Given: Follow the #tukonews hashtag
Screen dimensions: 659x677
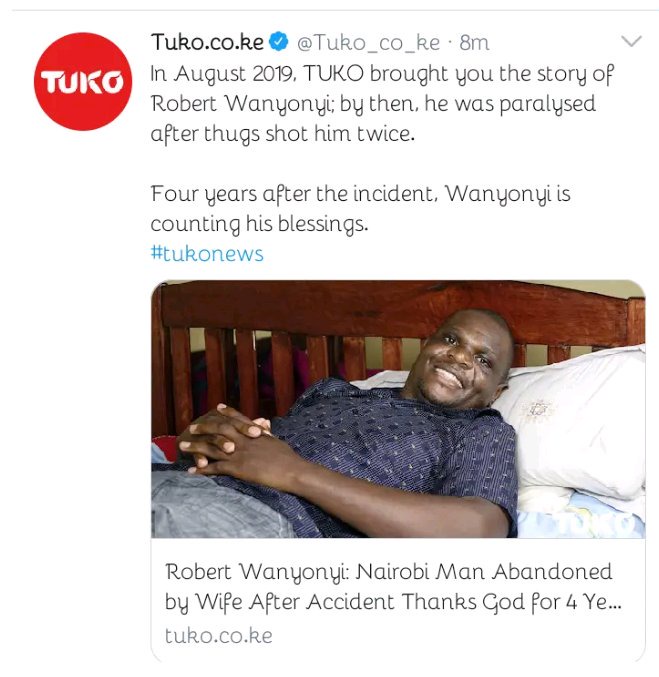Looking at the screenshot, I should pos(207,253).
